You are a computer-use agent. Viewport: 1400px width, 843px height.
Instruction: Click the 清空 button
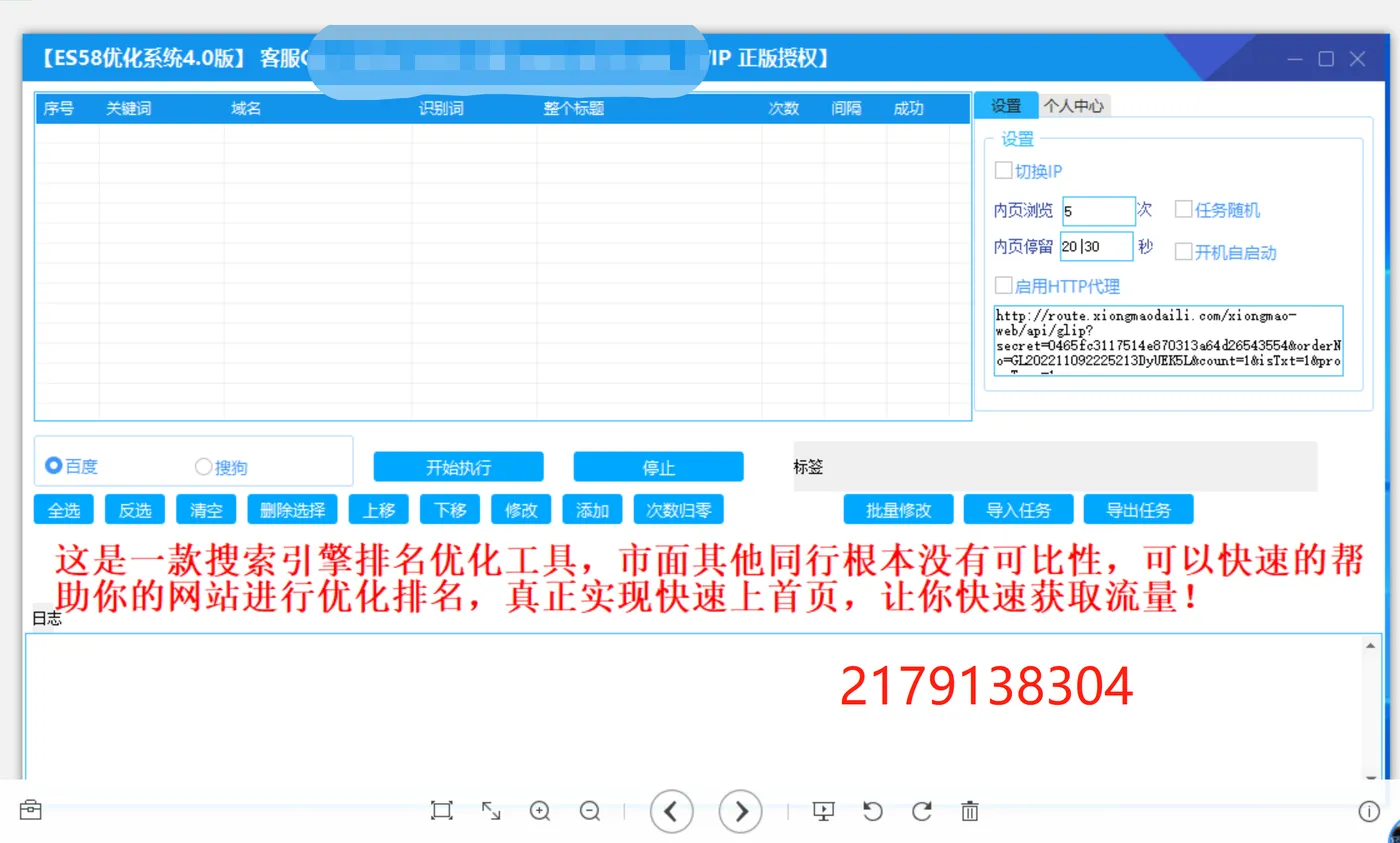[206, 510]
